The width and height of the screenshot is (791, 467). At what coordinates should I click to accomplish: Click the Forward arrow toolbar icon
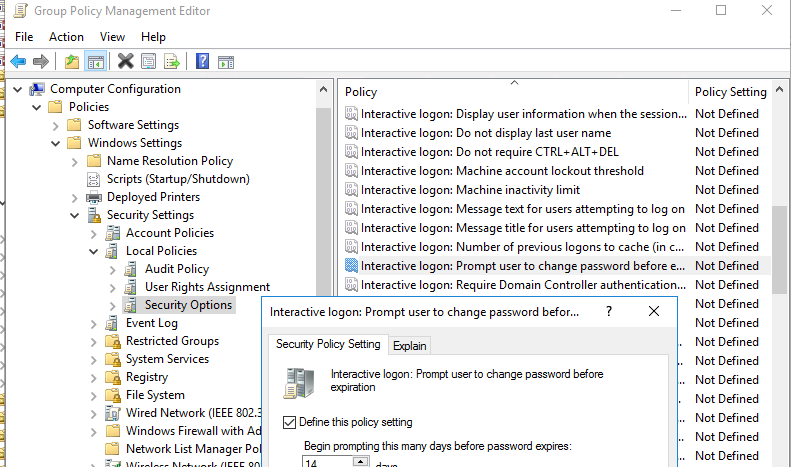coord(41,62)
